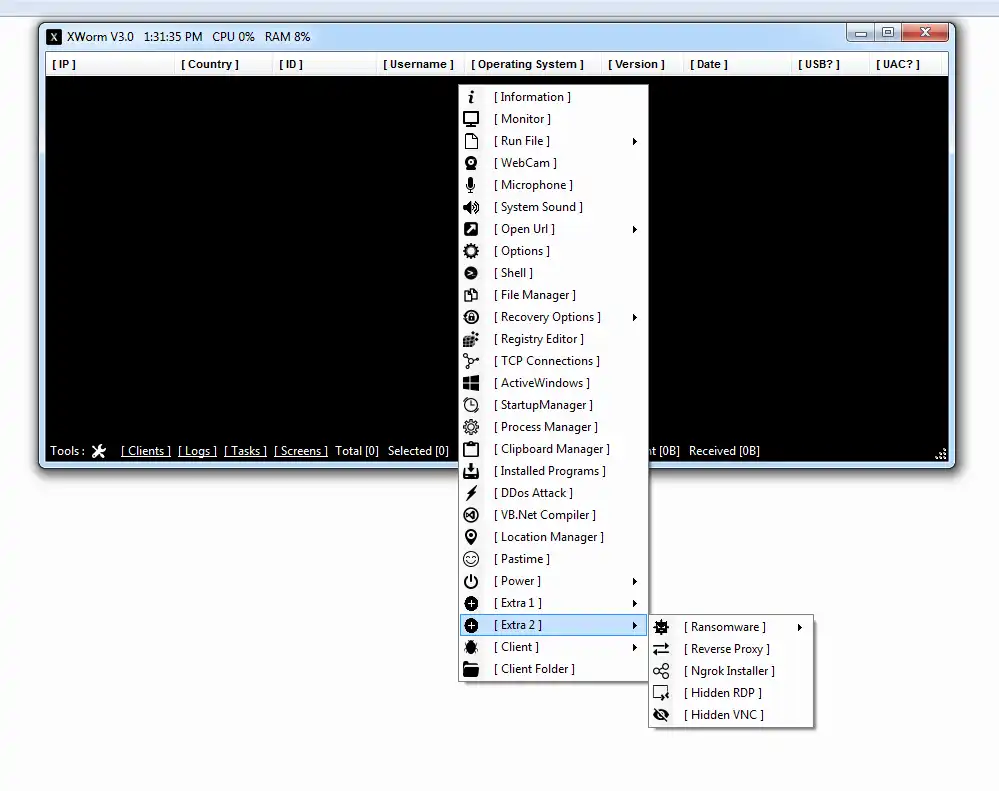Screen dimensions: 999x791
Task: Click the Registry Editor icon
Action: [x=471, y=339]
